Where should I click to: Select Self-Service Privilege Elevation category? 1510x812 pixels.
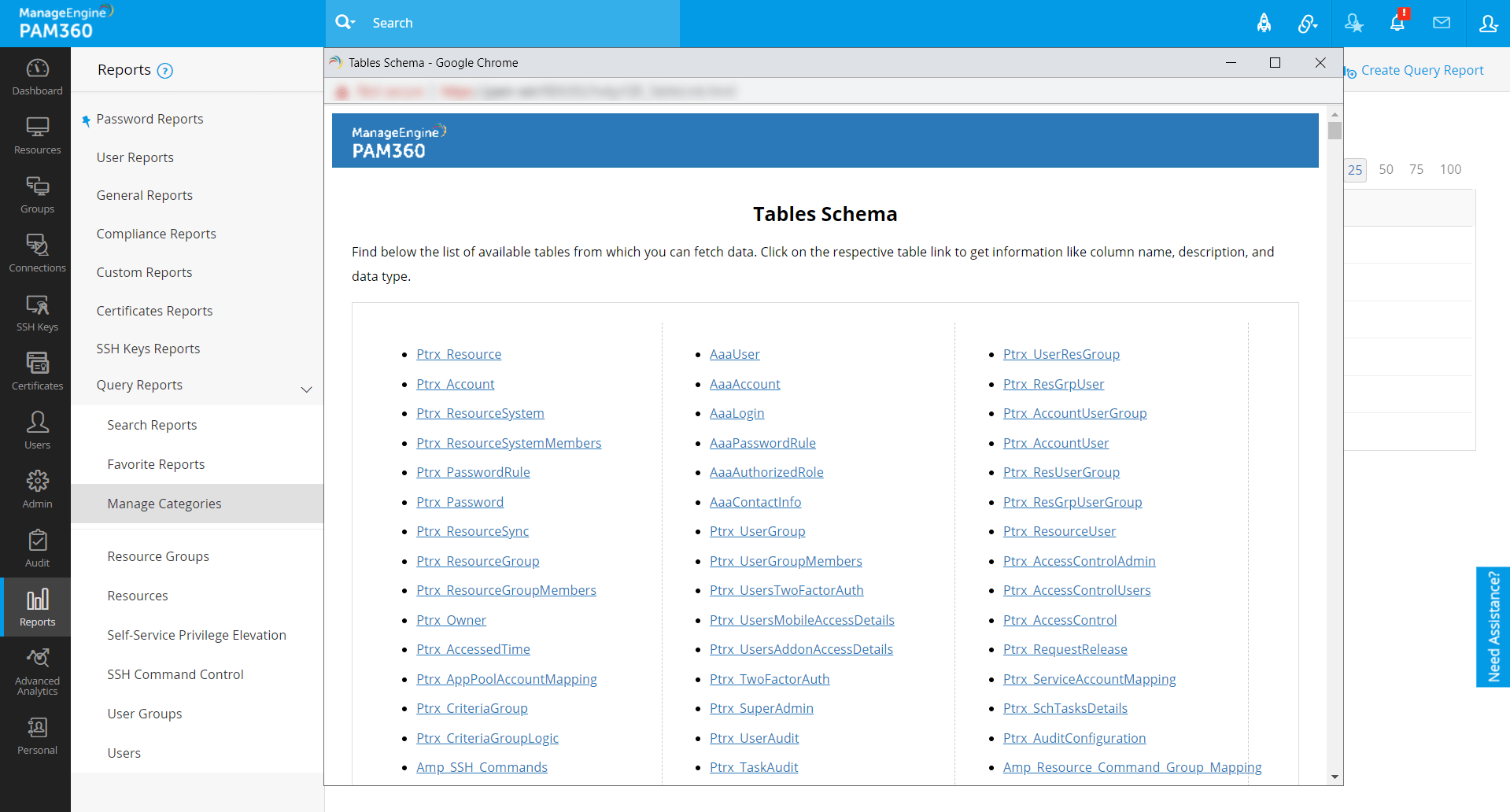tap(197, 635)
